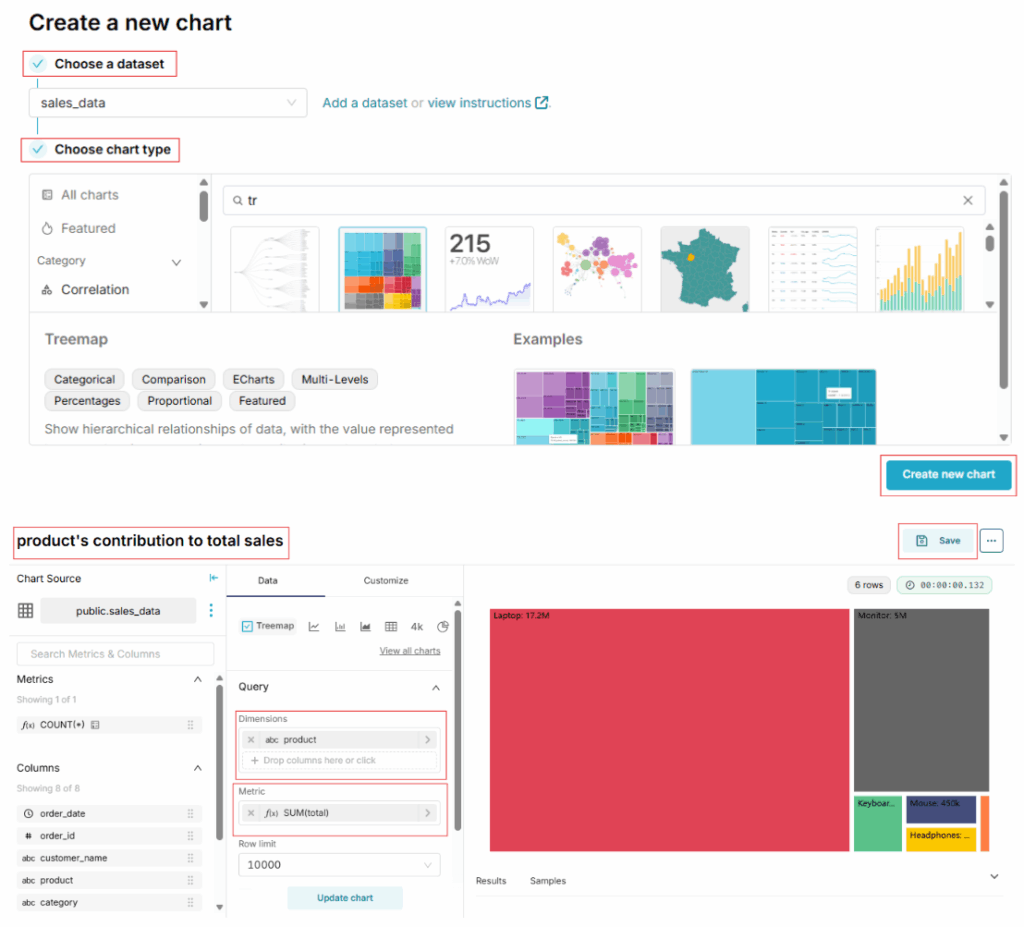Open the View all charts link
1024x927 pixels.
point(409,651)
